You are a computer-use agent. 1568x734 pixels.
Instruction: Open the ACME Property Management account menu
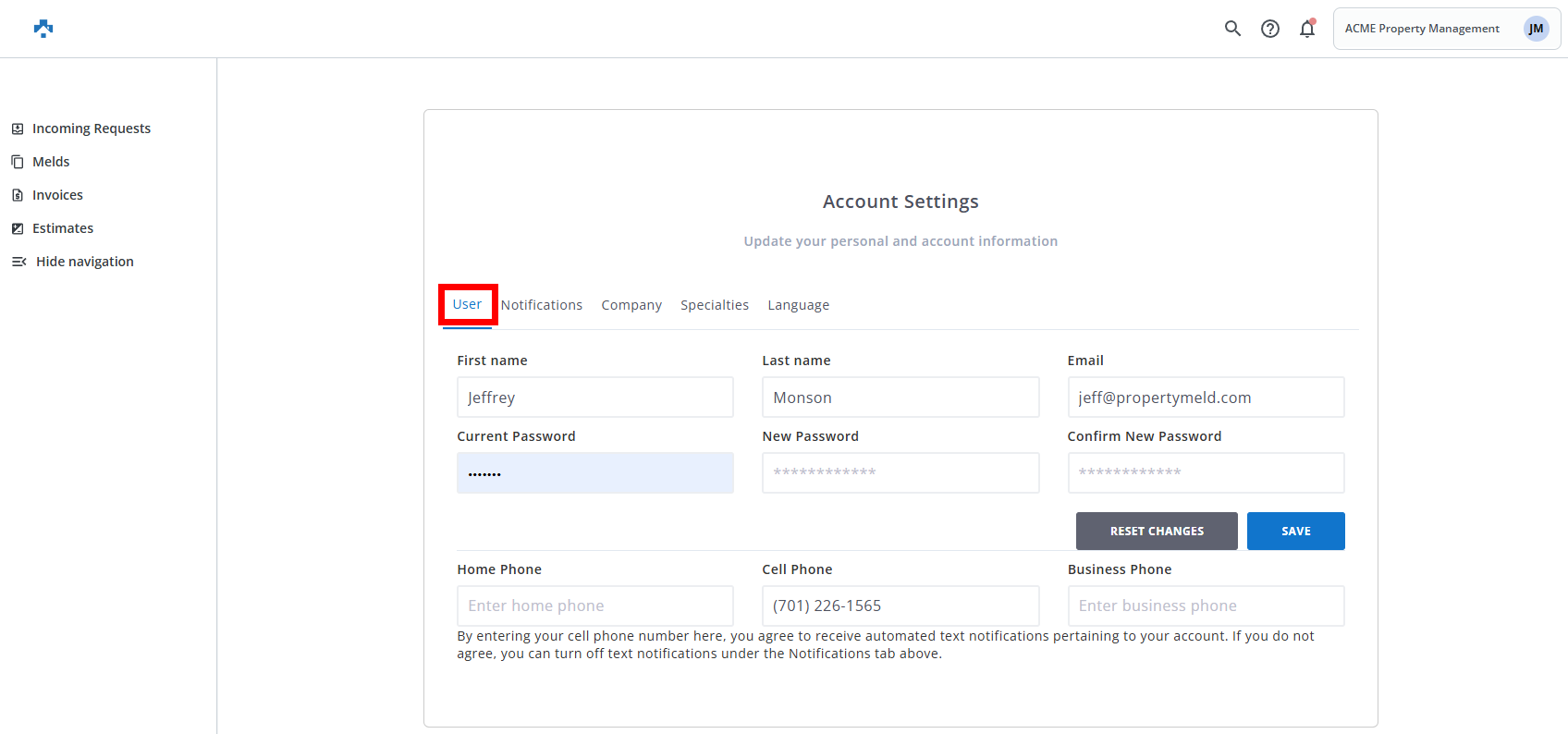tap(1421, 29)
